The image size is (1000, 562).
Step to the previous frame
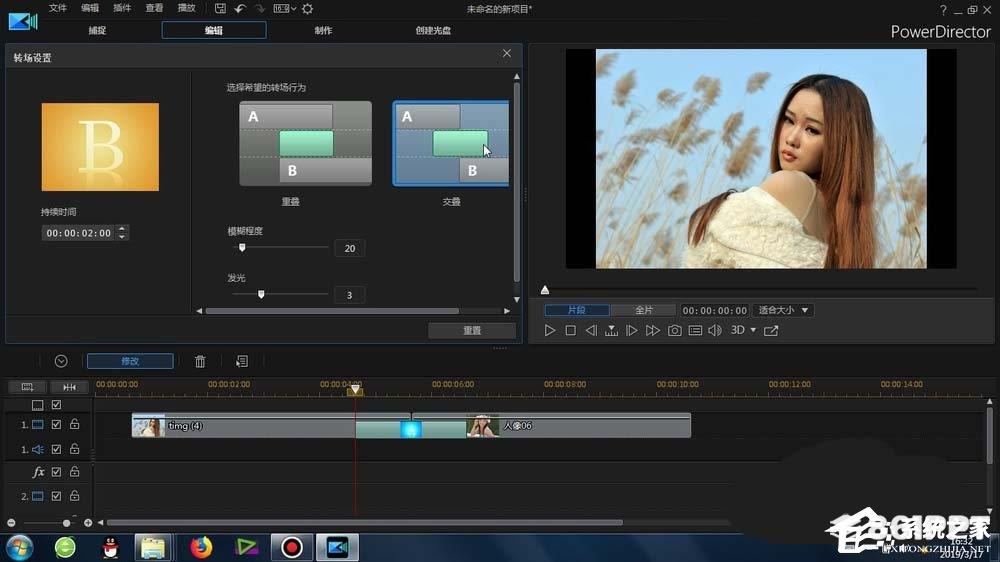591,330
